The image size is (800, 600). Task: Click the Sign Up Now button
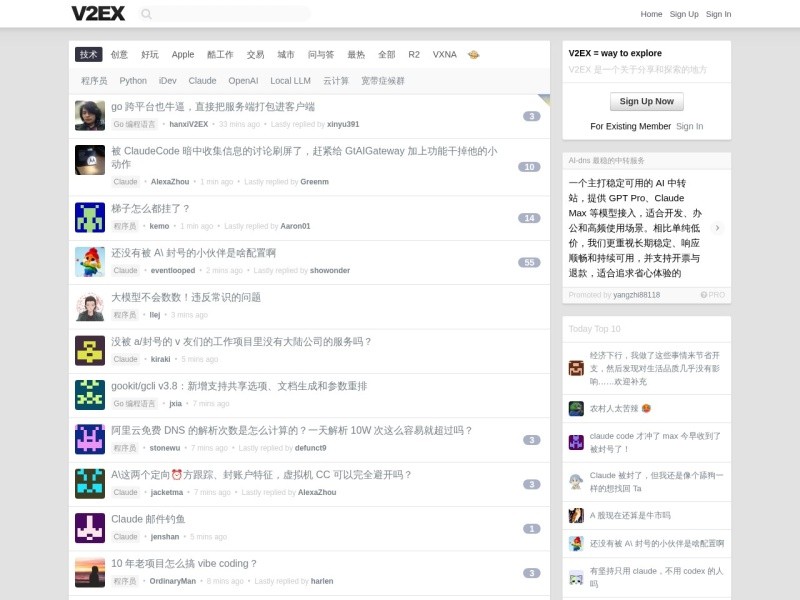point(646,102)
